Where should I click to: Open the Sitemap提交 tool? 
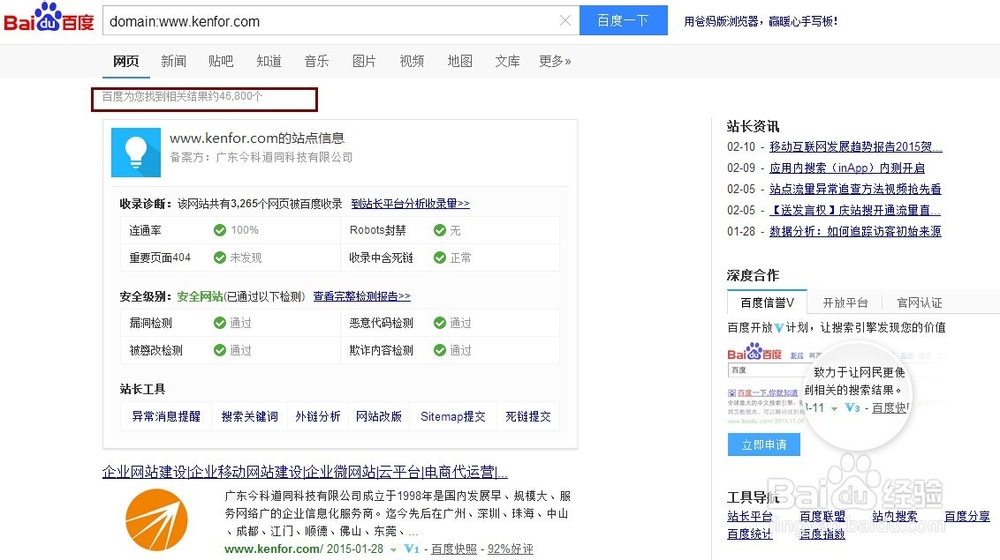(x=453, y=416)
